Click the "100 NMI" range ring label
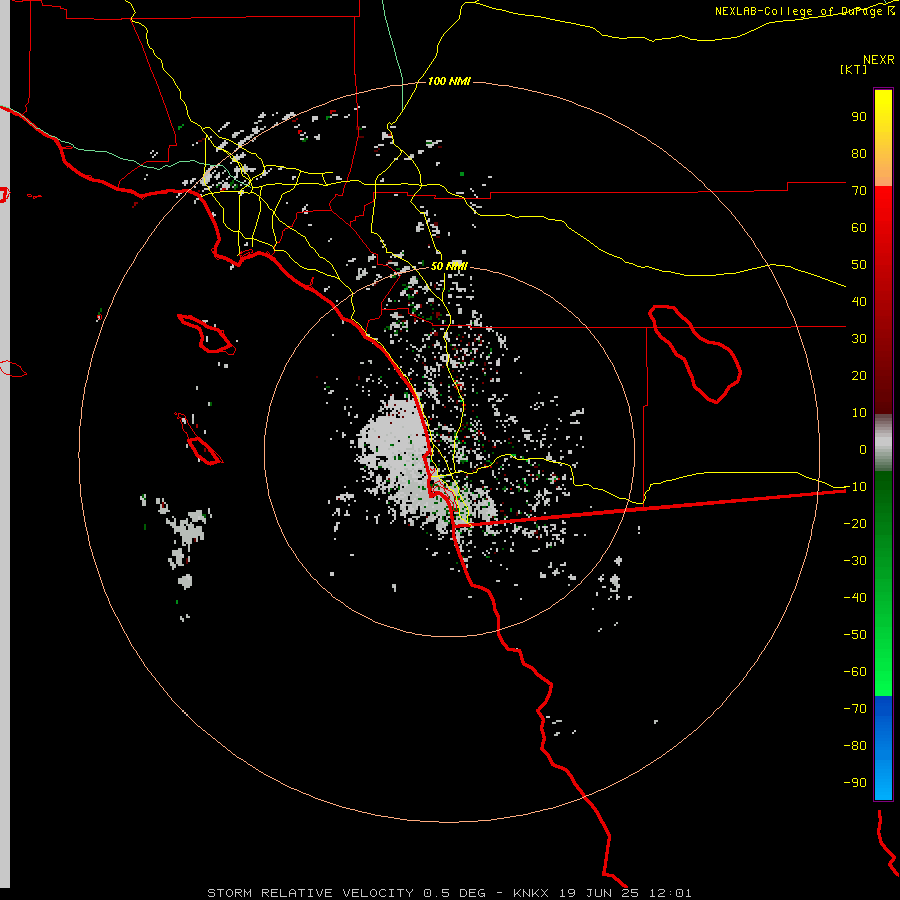 [x=449, y=81]
